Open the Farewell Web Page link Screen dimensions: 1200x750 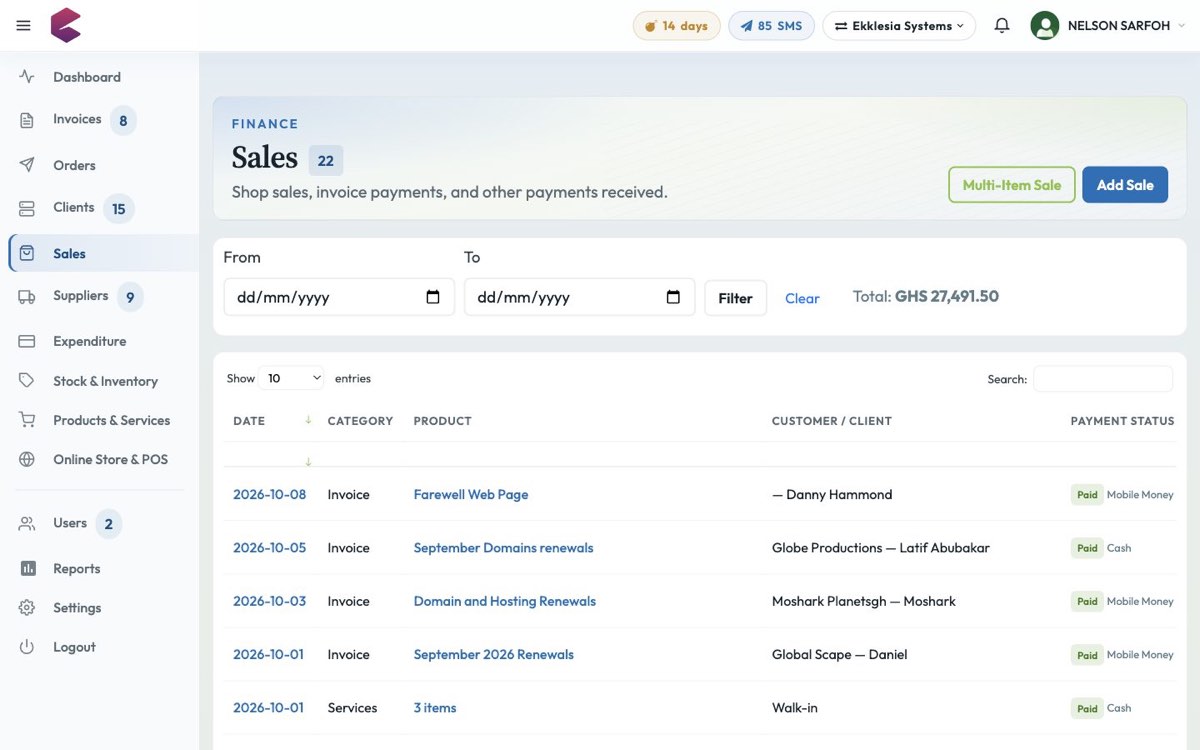tap(471, 494)
